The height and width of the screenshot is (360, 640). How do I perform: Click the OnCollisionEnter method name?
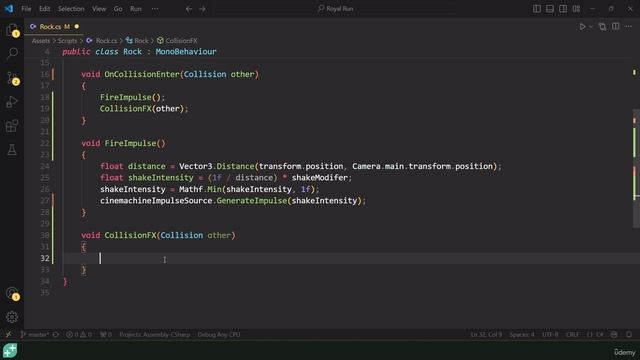[142, 74]
